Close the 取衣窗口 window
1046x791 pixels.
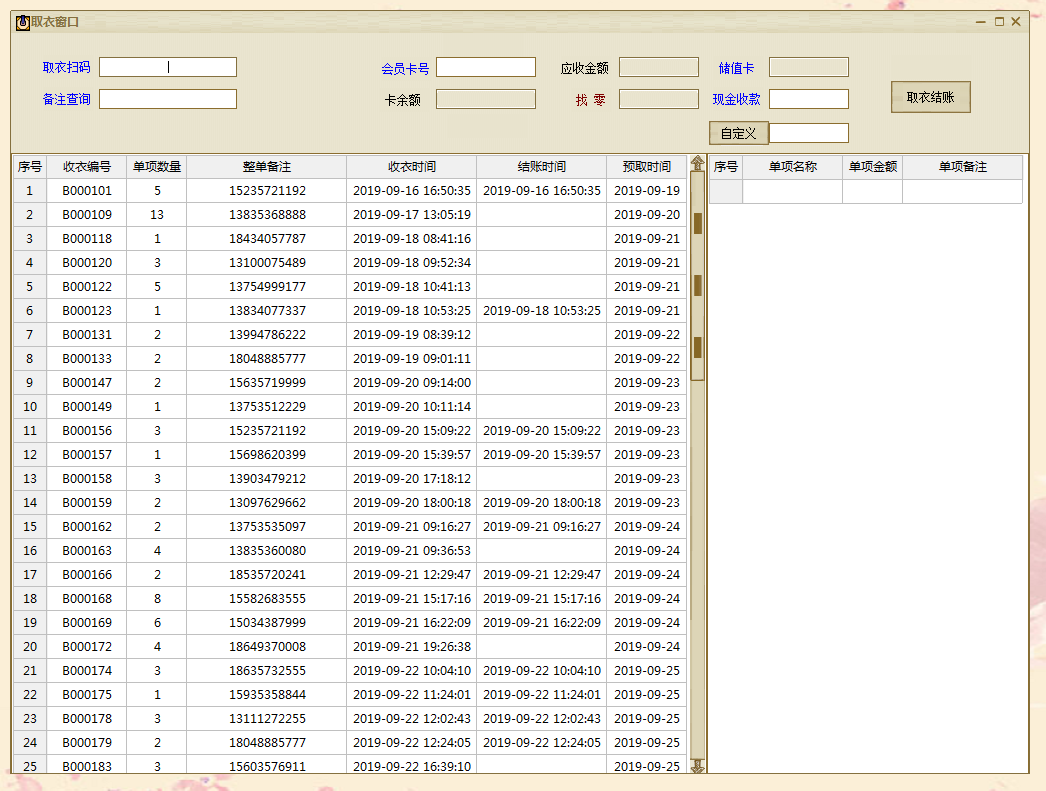point(1016,22)
